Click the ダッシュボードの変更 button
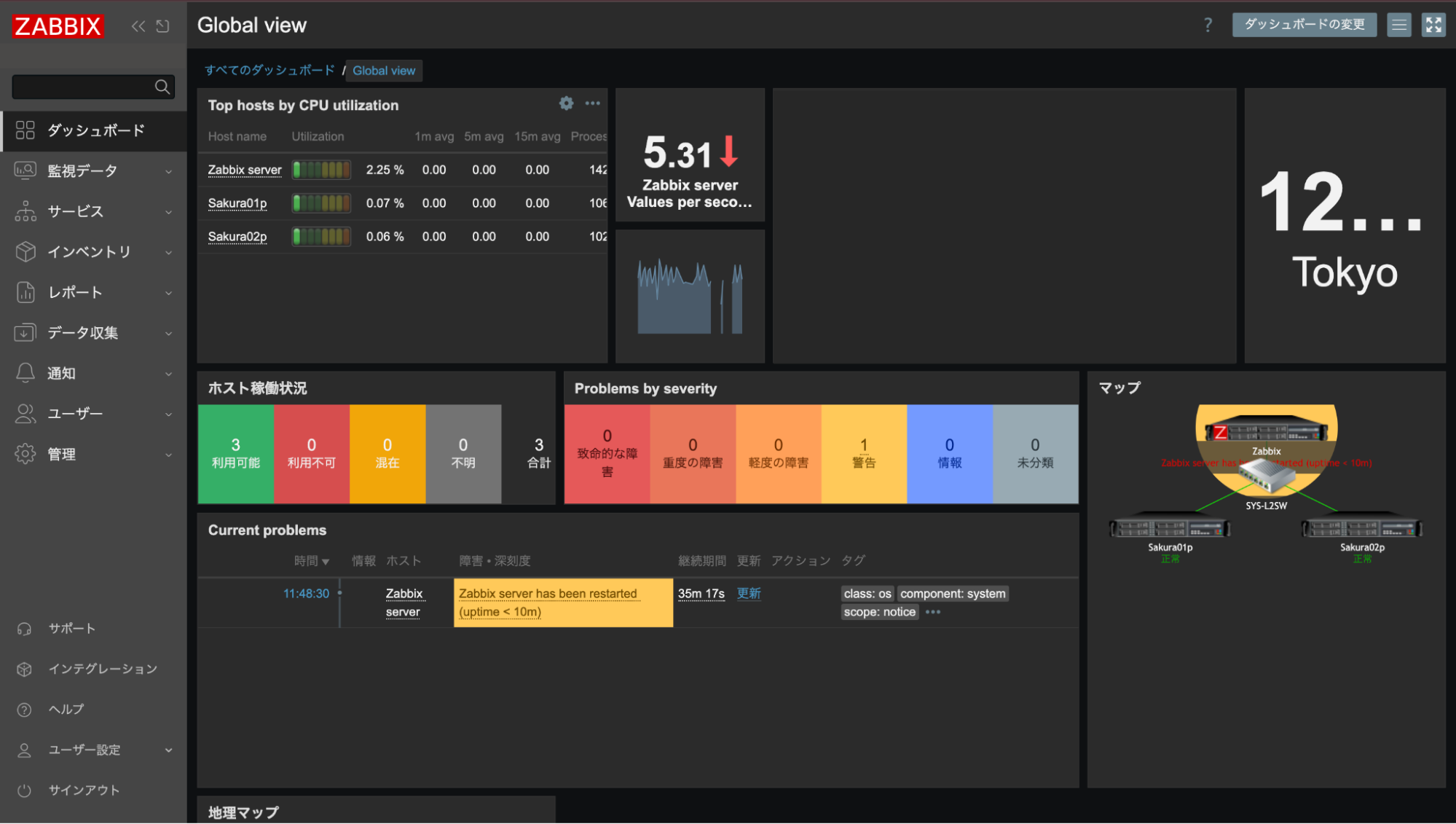This screenshot has height=824, width=1456. point(1304,25)
